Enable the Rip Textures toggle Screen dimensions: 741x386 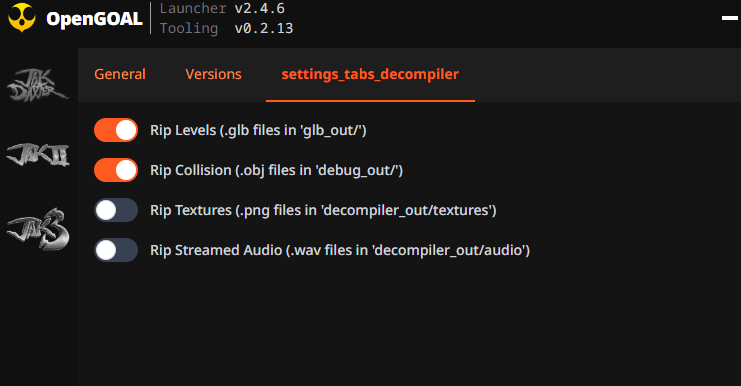(x=116, y=210)
